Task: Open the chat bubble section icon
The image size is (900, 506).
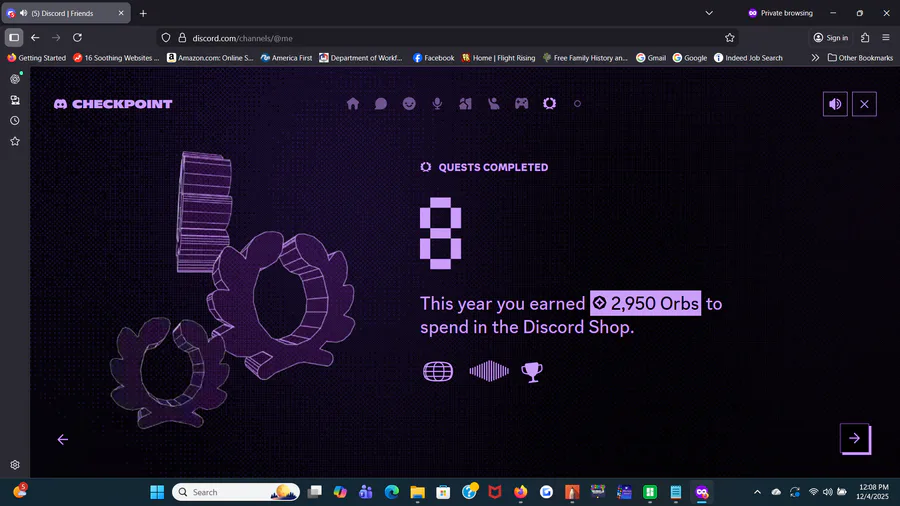Action: [381, 104]
